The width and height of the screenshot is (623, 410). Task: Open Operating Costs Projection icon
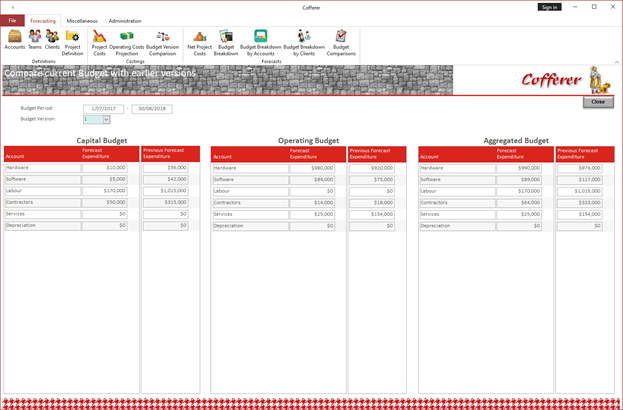point(127,43)
